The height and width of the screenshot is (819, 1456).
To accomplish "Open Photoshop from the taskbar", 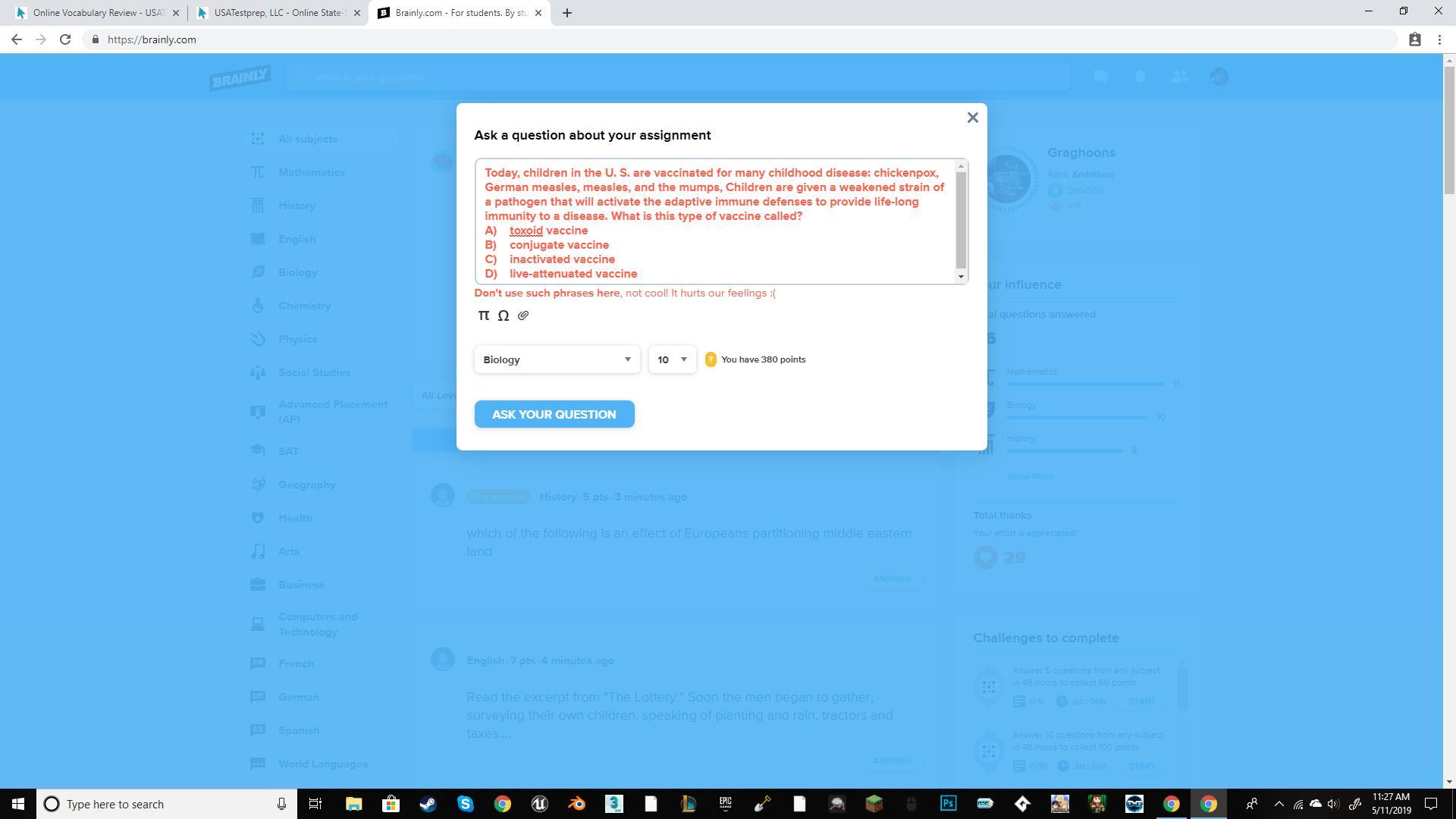I will [948, 804].
